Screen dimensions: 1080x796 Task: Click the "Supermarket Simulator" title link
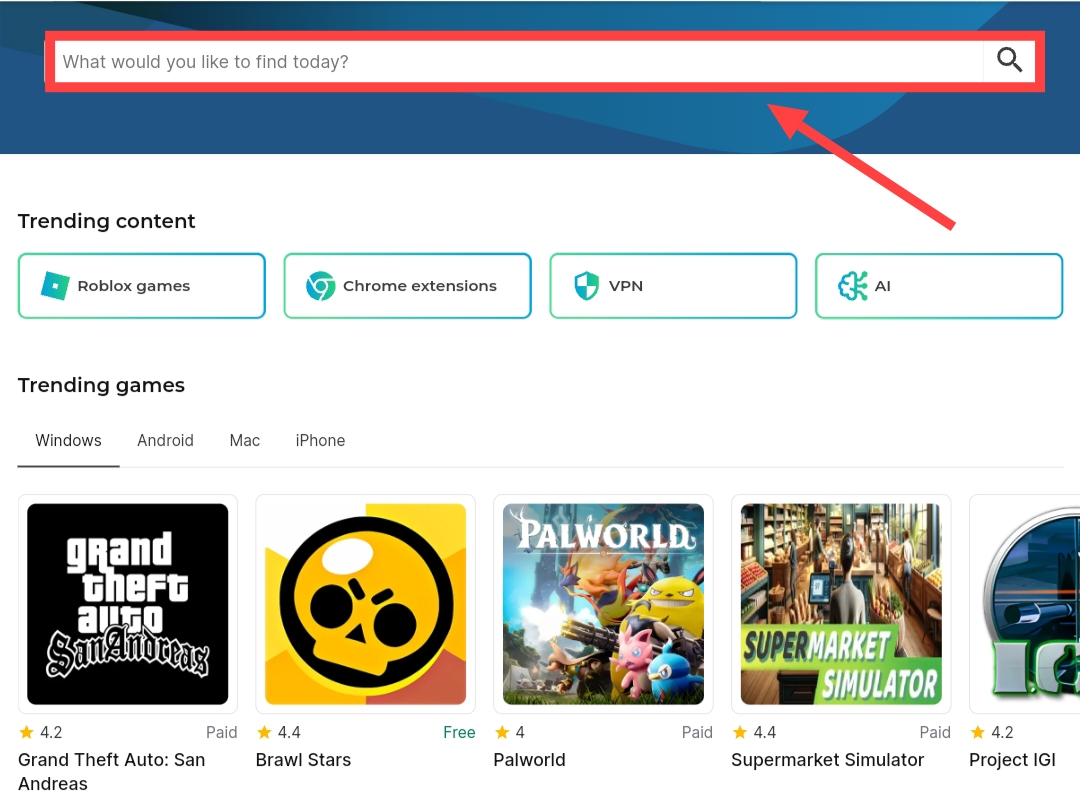(x=827, y=760)
